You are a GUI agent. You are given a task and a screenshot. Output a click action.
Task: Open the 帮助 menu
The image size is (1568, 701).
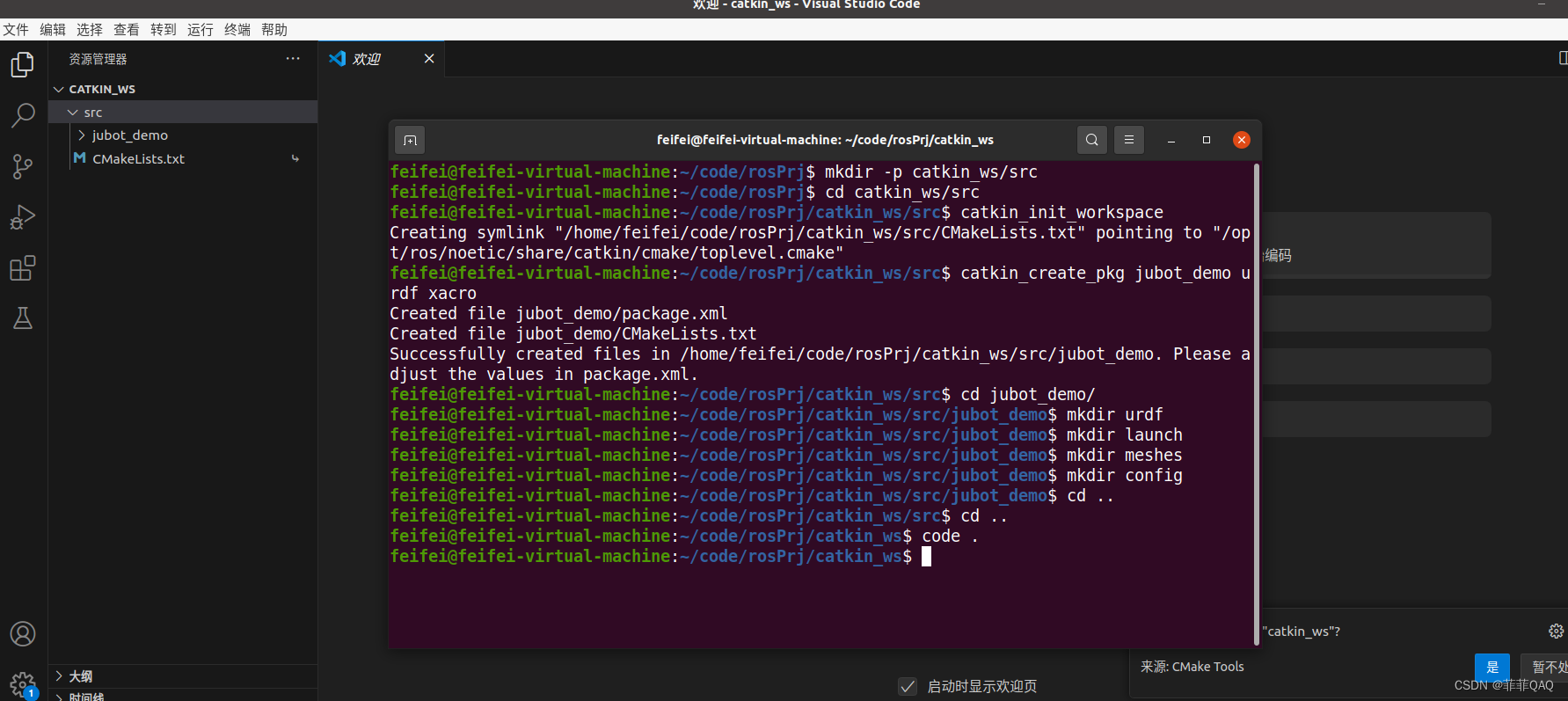274,30
